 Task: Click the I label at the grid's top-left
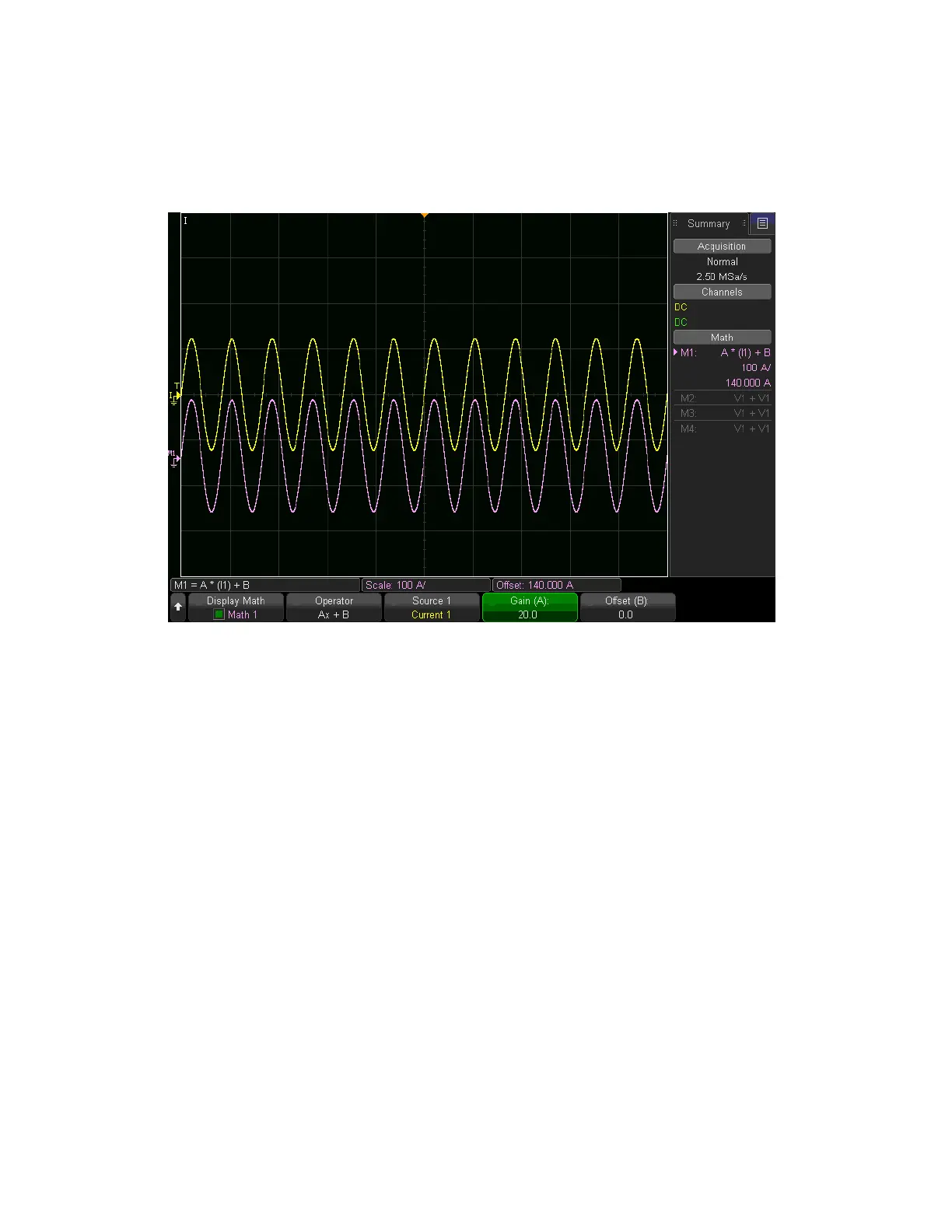[185, 221]
